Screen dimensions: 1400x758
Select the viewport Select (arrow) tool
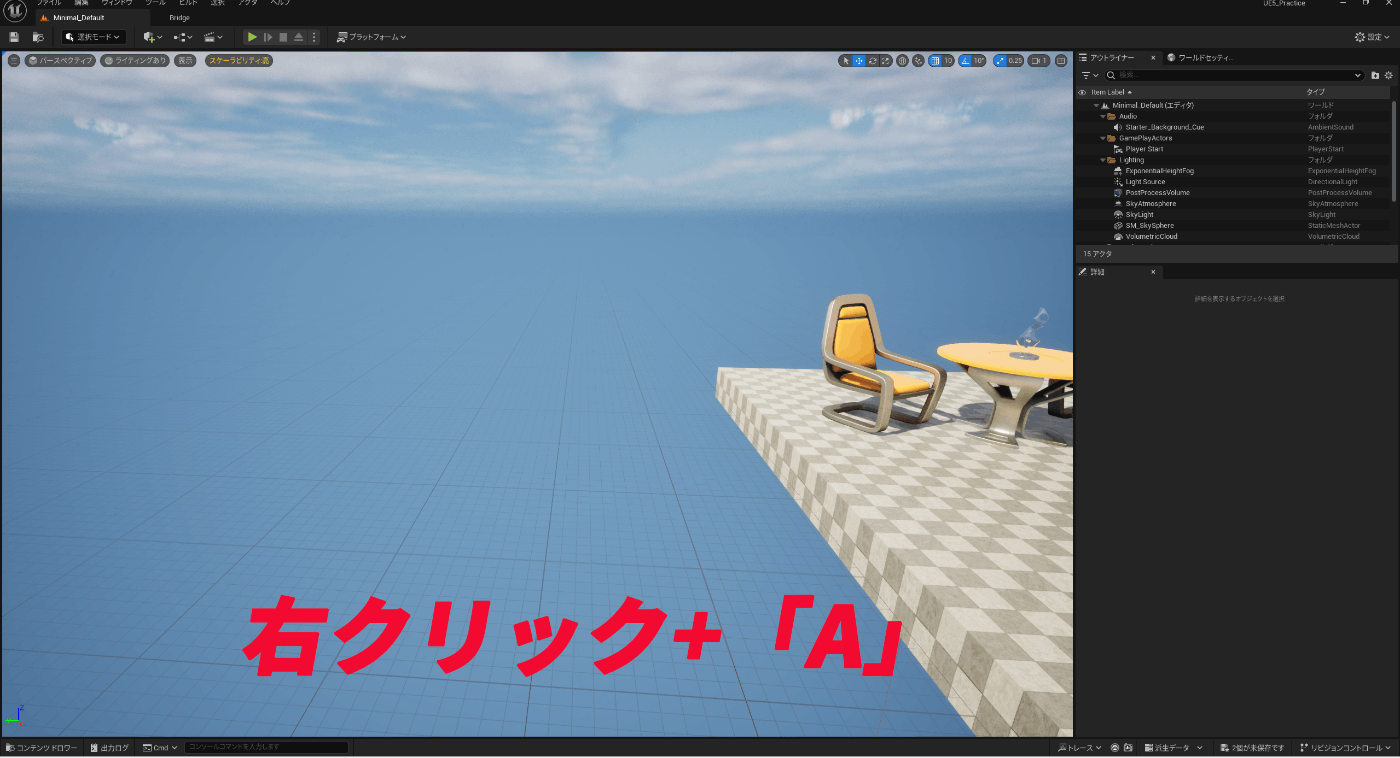(x=846, y=60)
